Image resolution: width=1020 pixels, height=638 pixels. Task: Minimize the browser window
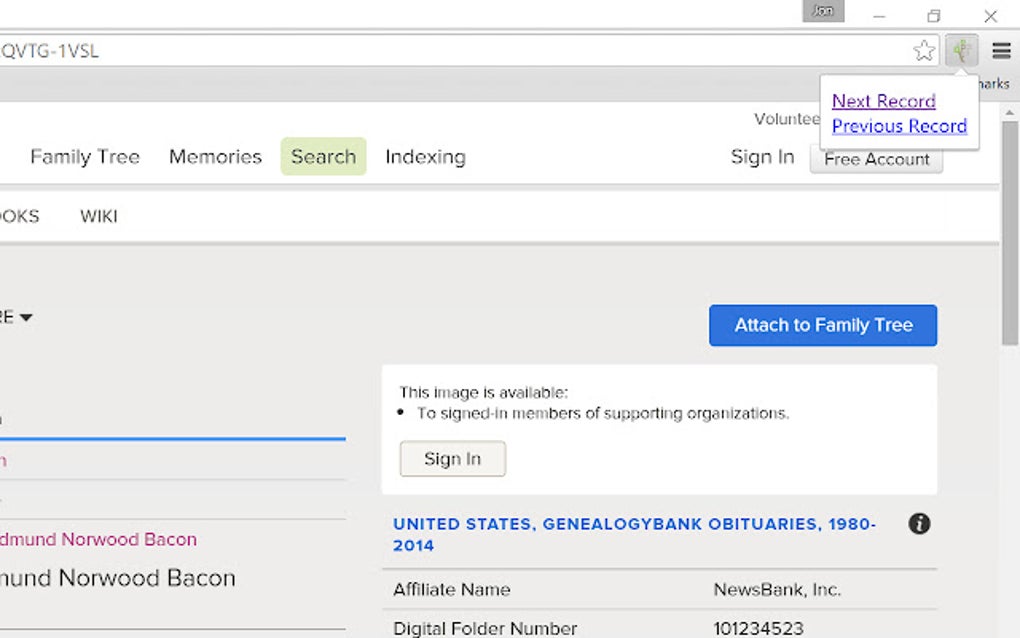click(x=879, y=16)
